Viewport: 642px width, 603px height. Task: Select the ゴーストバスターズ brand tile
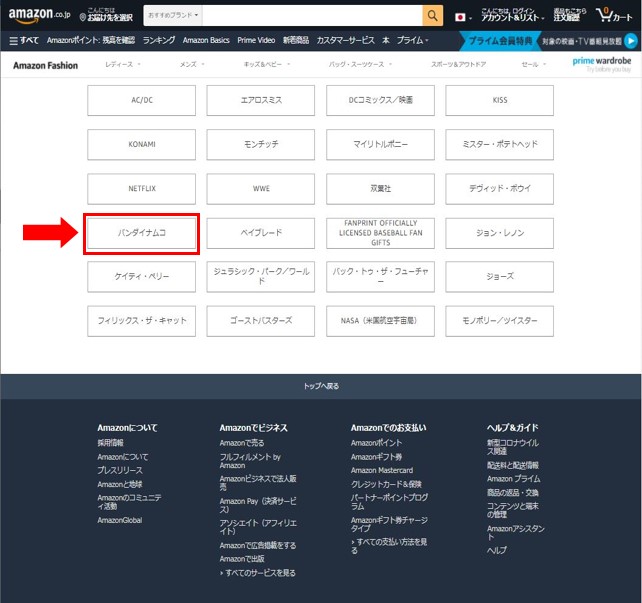coord(261,321)
